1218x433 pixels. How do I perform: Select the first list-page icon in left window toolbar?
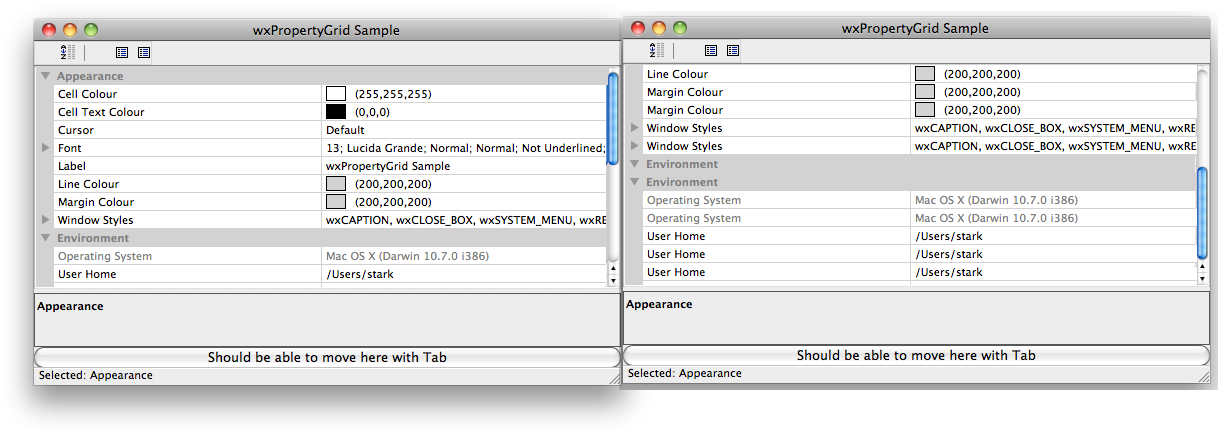[122, 52]
